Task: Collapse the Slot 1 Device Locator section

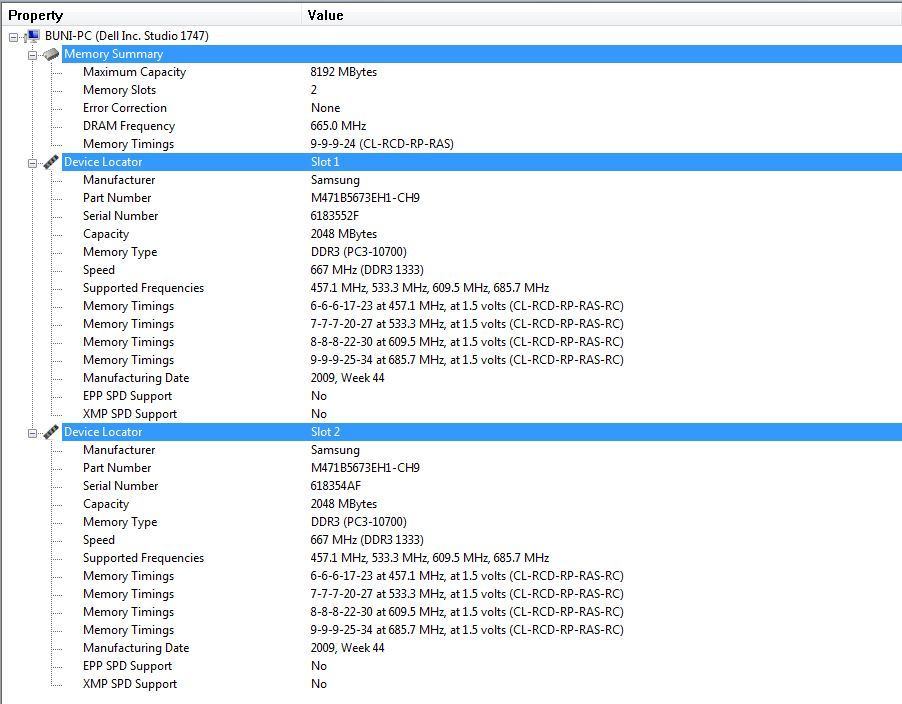Action: tap(32, 163)
